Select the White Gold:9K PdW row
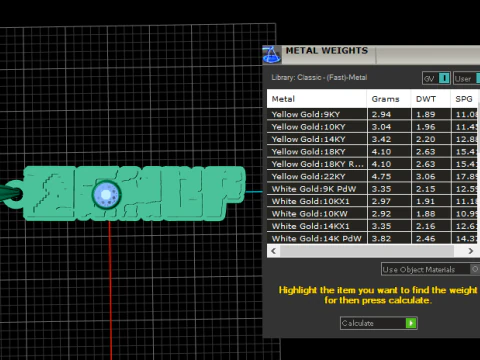The height and width of the screenshot is (360, 480). click(x=373, y=189)
